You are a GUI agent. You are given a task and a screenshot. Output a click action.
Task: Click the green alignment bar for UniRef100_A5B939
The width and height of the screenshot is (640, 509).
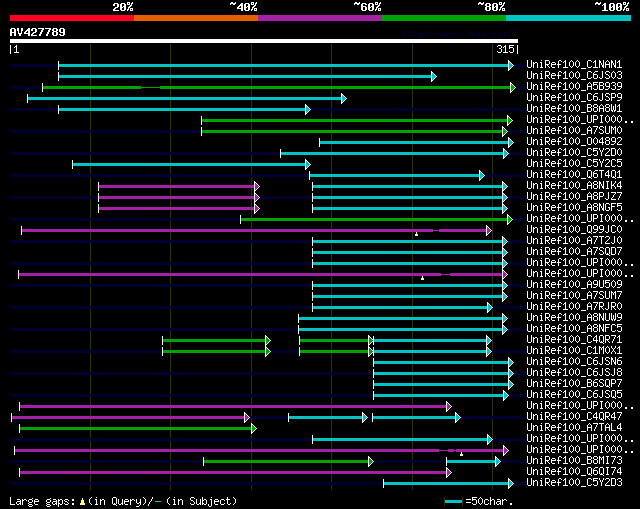(279, 87)
